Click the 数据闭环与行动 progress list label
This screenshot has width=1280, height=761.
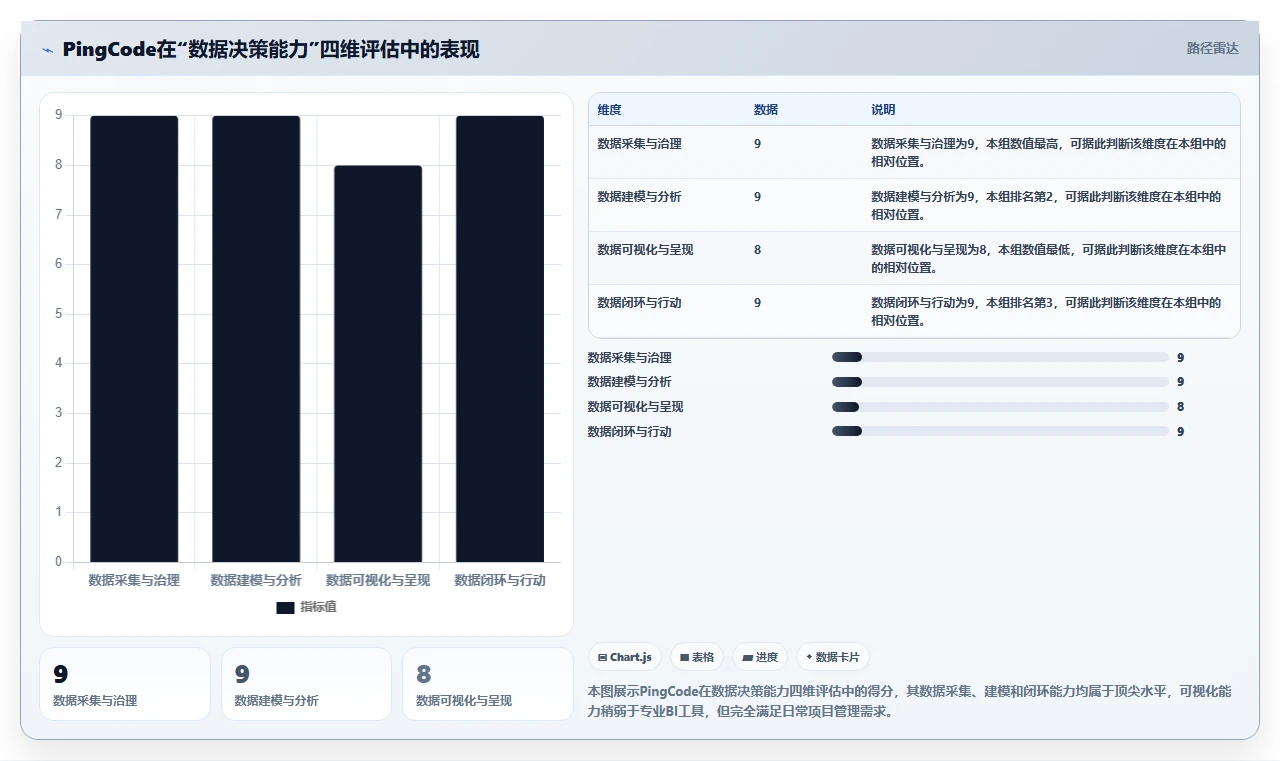[629, 432]
